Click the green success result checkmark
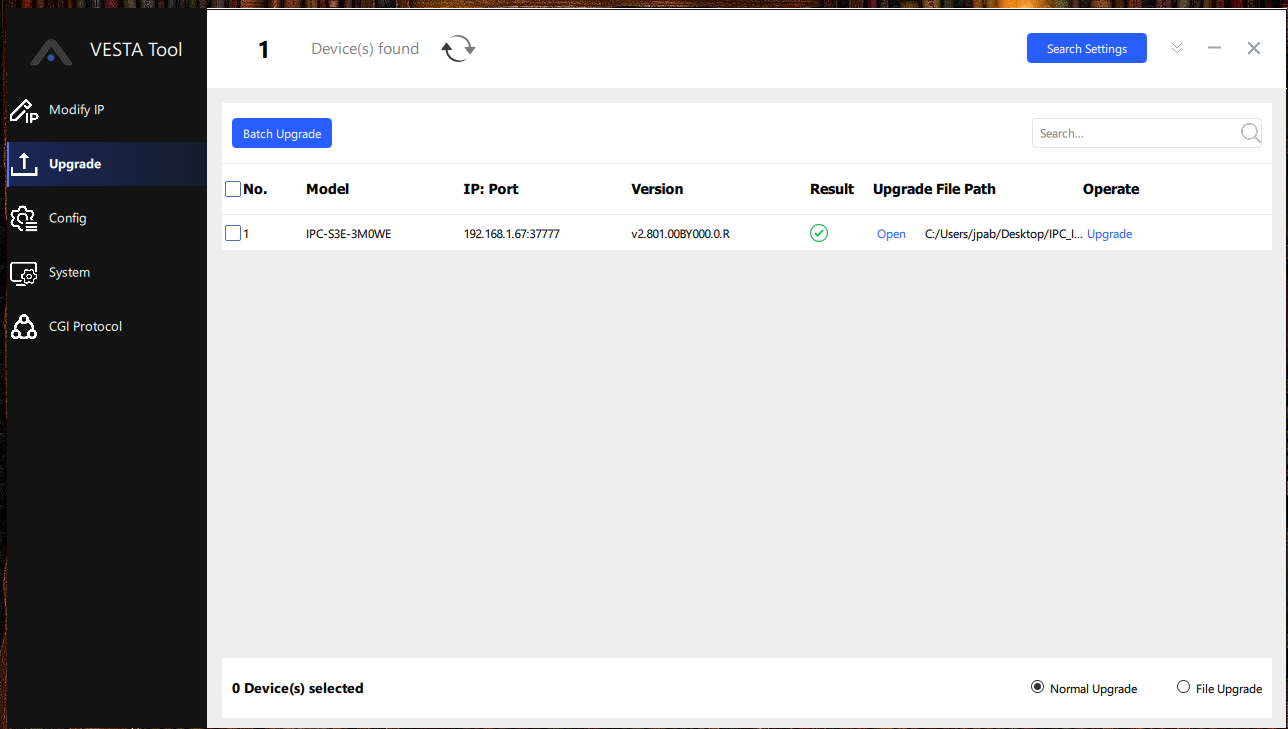Screen dimensions: 1288x729 (819, 233)
